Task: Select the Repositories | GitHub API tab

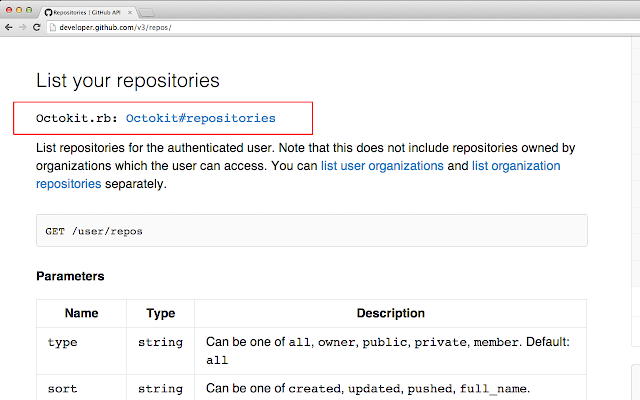Action: (x=87, y=13)
